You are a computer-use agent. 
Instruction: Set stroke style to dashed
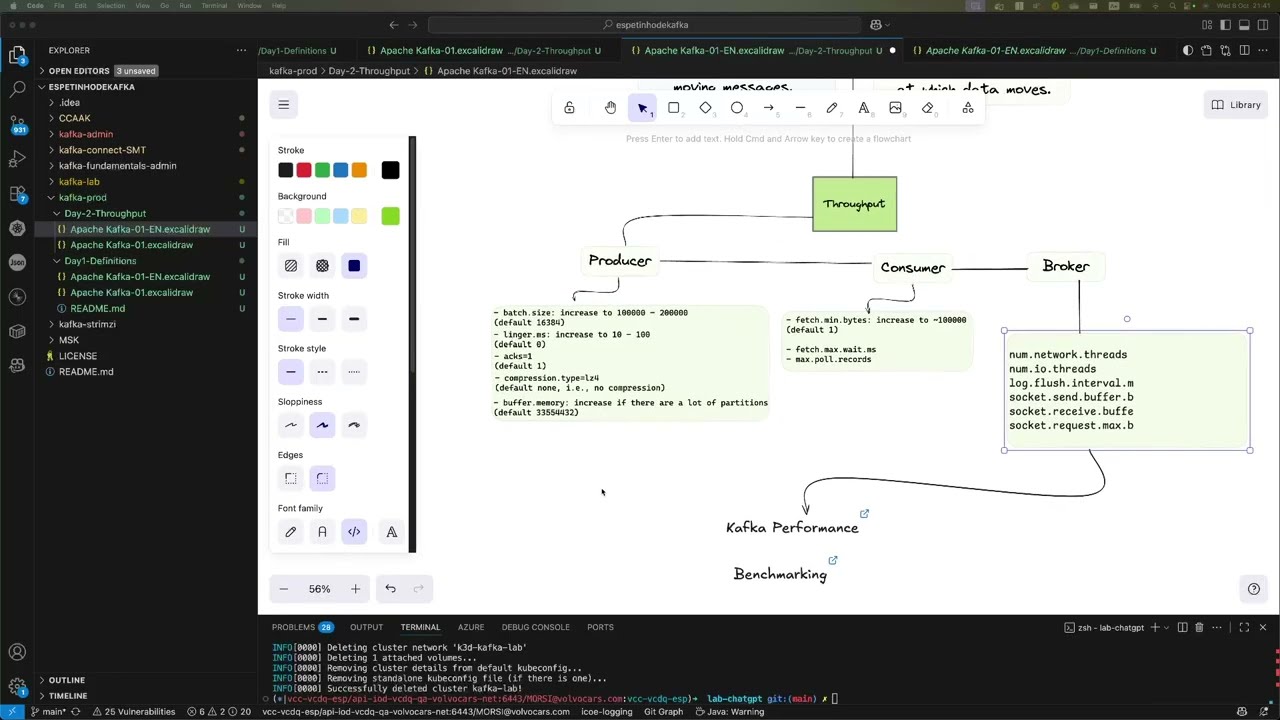pyautogui.click(x=322, y=372)
